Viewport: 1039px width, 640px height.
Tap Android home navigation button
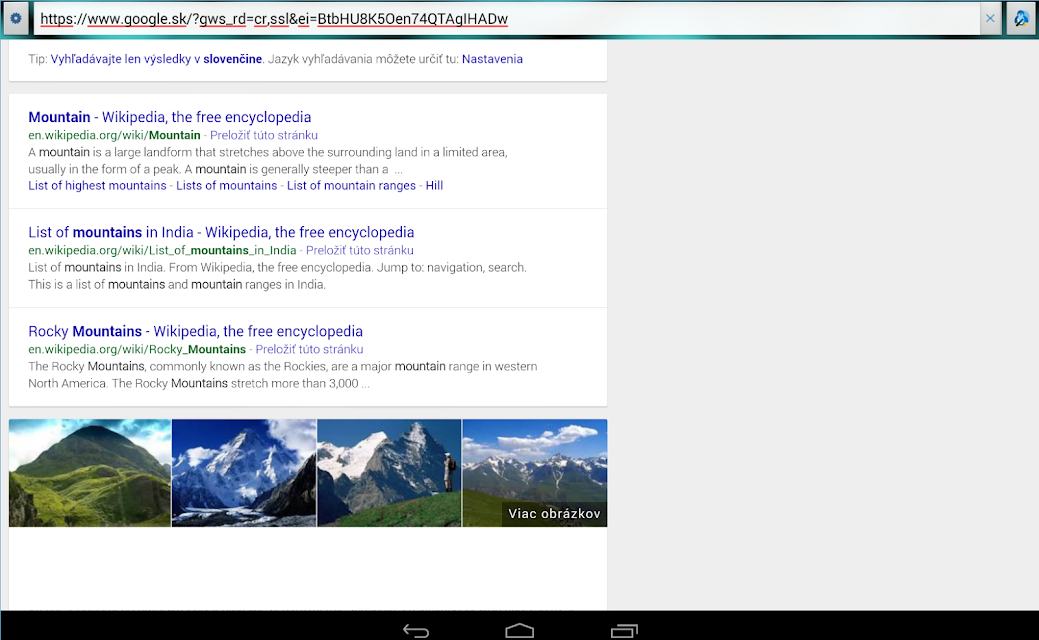point(520,631)
